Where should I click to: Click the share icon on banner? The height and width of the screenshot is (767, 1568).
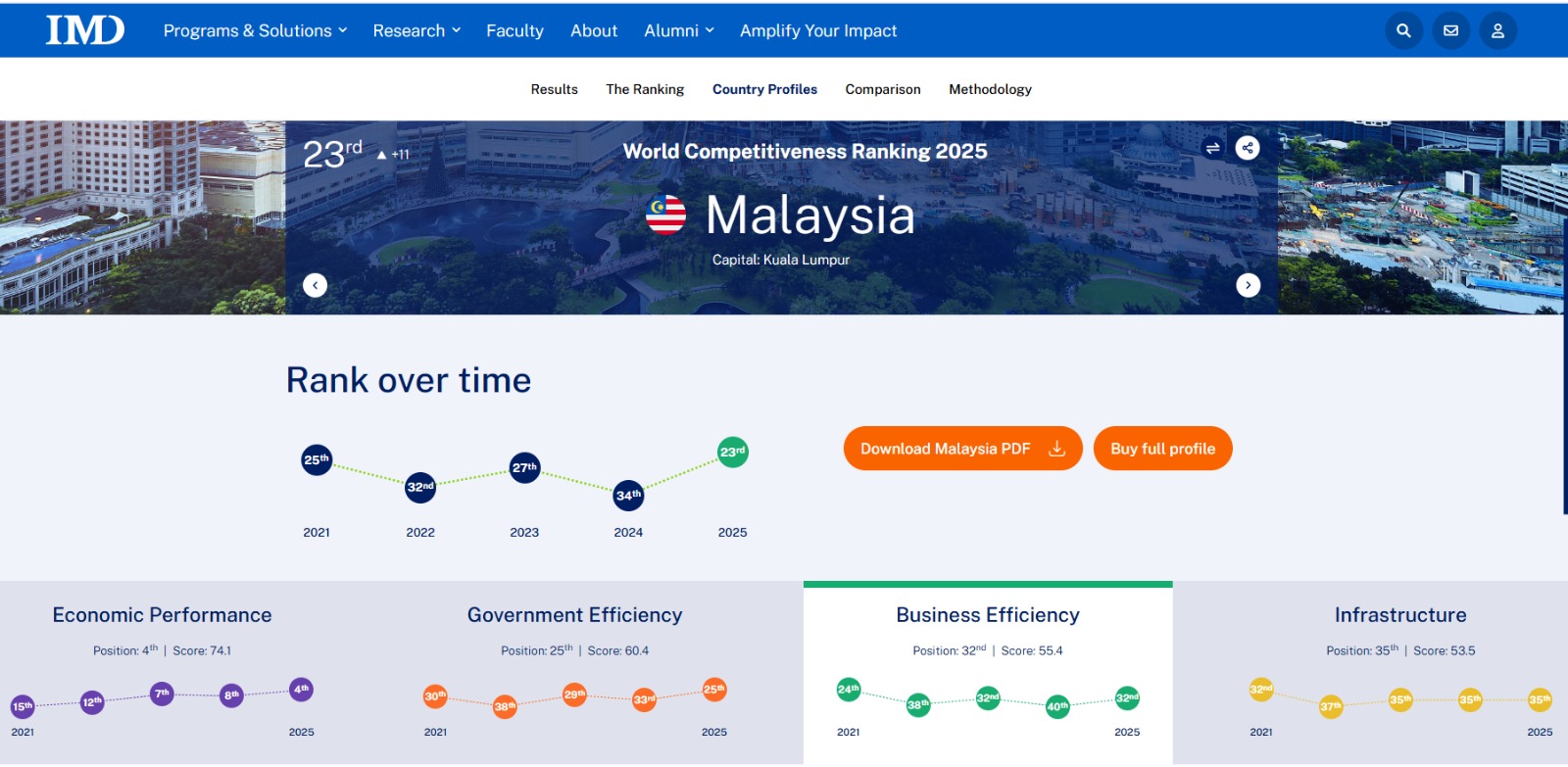[x=1248, y=148]
